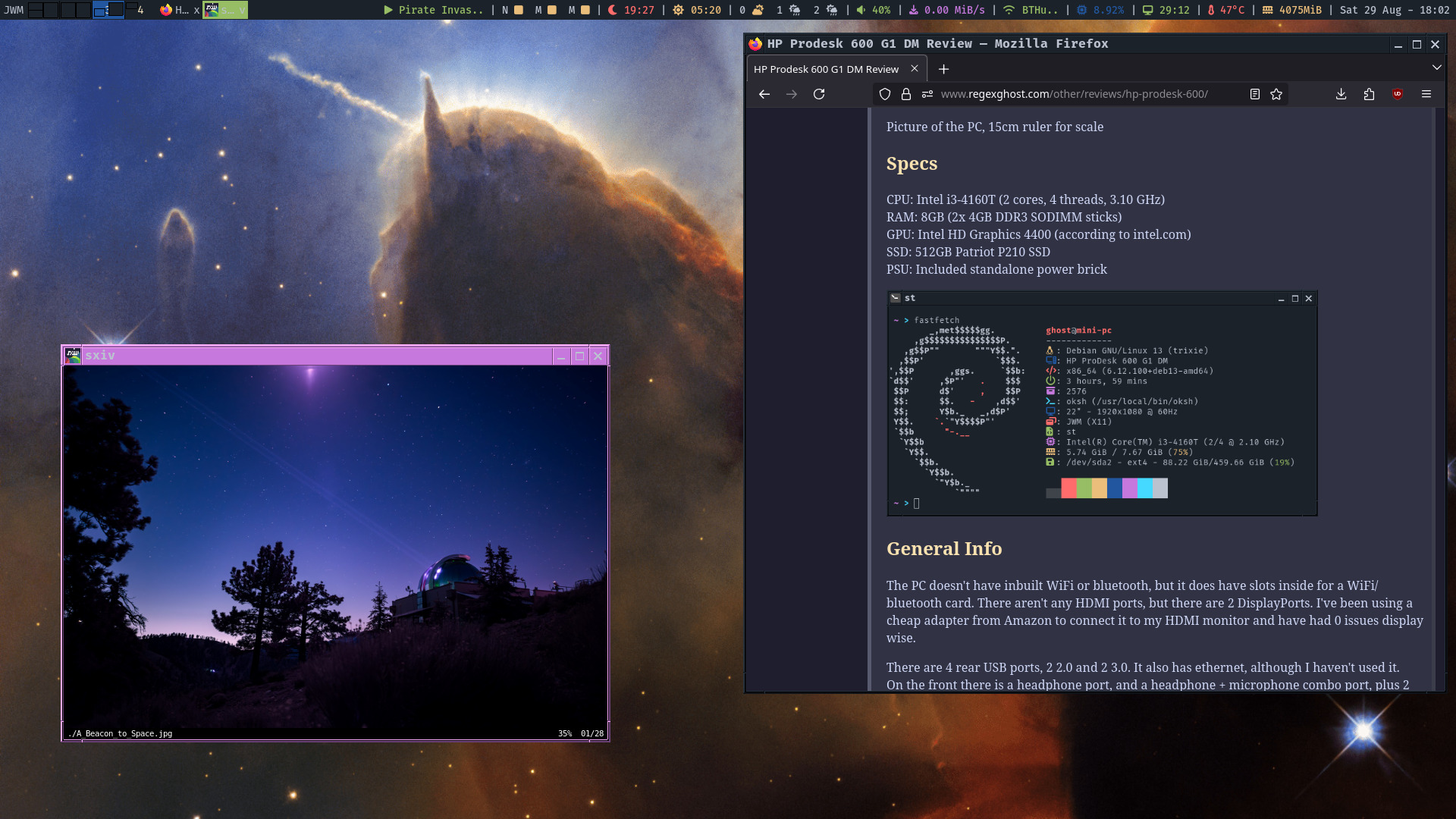Screen dimensions: 1456x819
Task: Click the red color block in fastfetch
Action: 1068,488
